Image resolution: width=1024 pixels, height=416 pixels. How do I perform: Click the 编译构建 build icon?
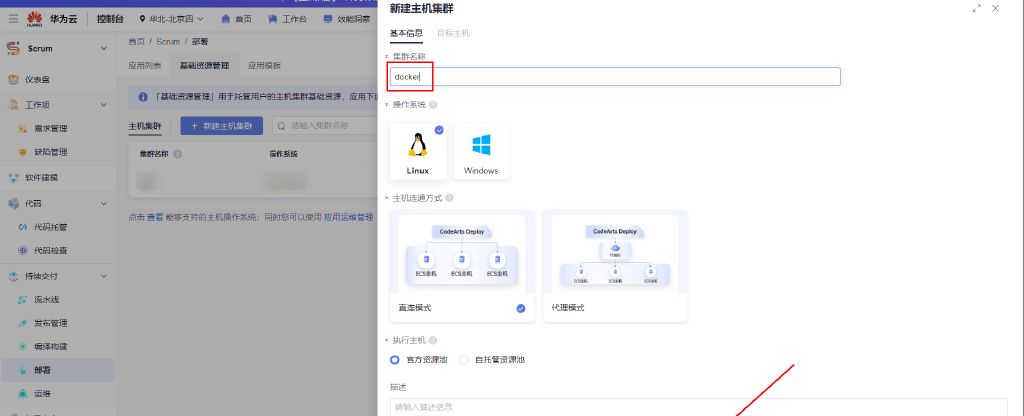[x=22, y=346]
